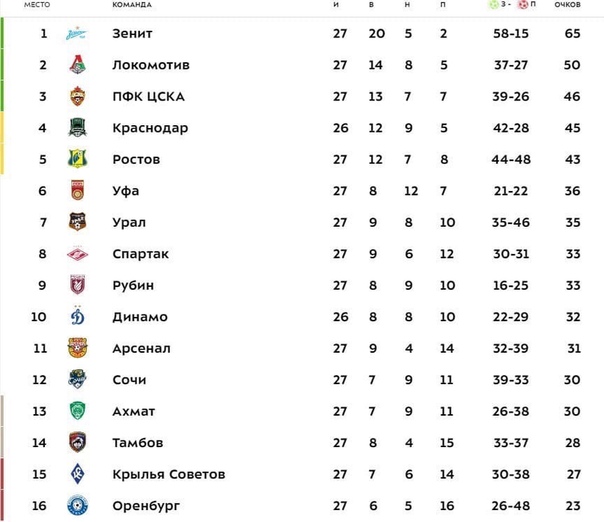The height and width of the screenshot is (522, 604).
Task: Sort by the КОМАНДА column header
Action: [132, 5]
